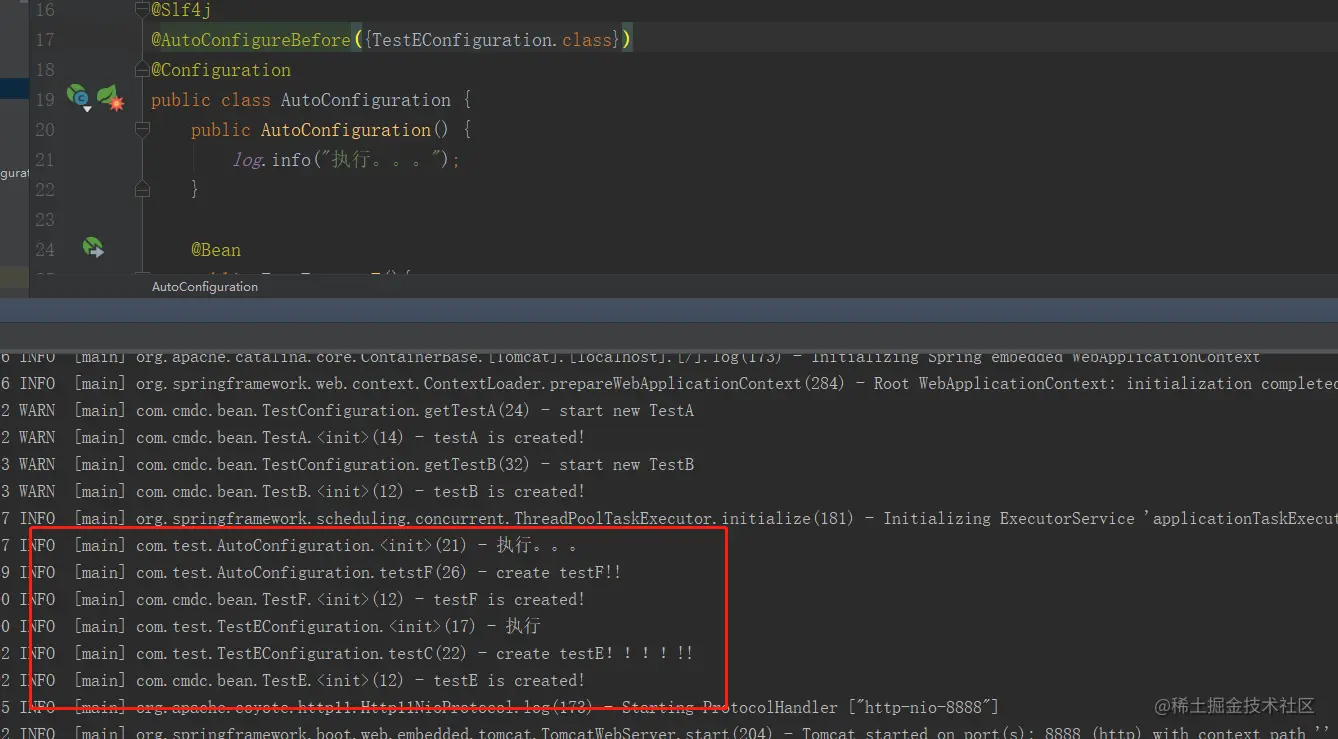Click the Spring leaf gutter icon with red marker

pos(110,97)
